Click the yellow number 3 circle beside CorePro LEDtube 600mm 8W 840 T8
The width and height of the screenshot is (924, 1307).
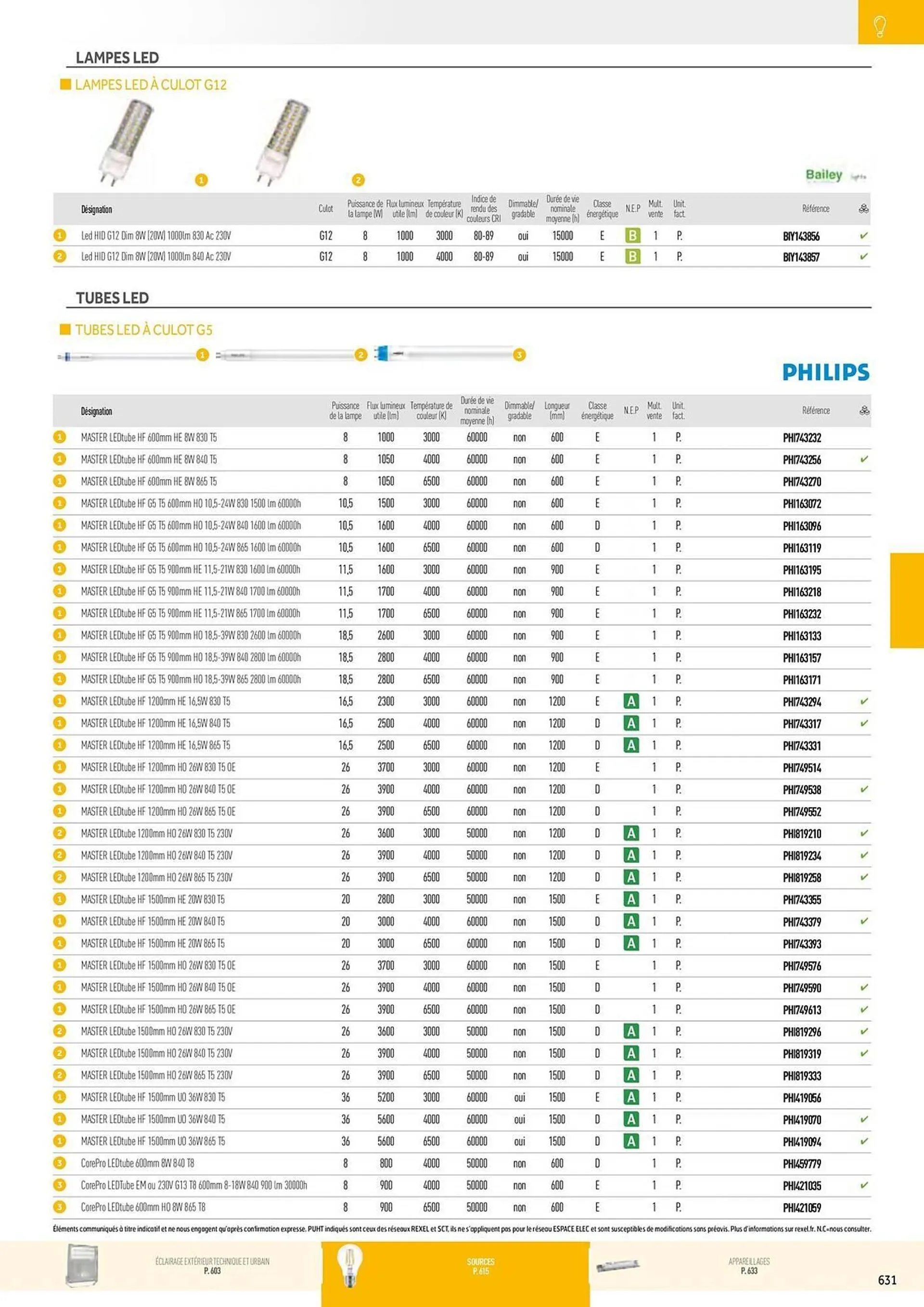[60, 1163]
